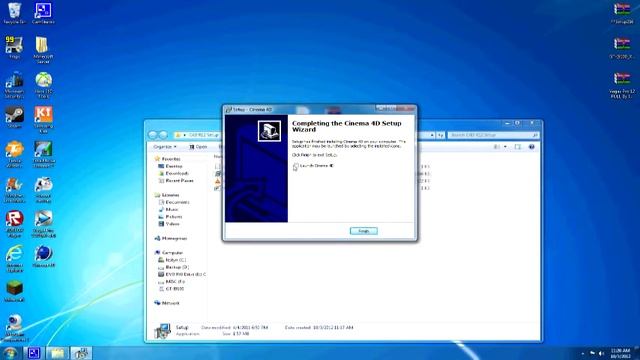Select Recent Places under Favorites

tap(176, 180)
